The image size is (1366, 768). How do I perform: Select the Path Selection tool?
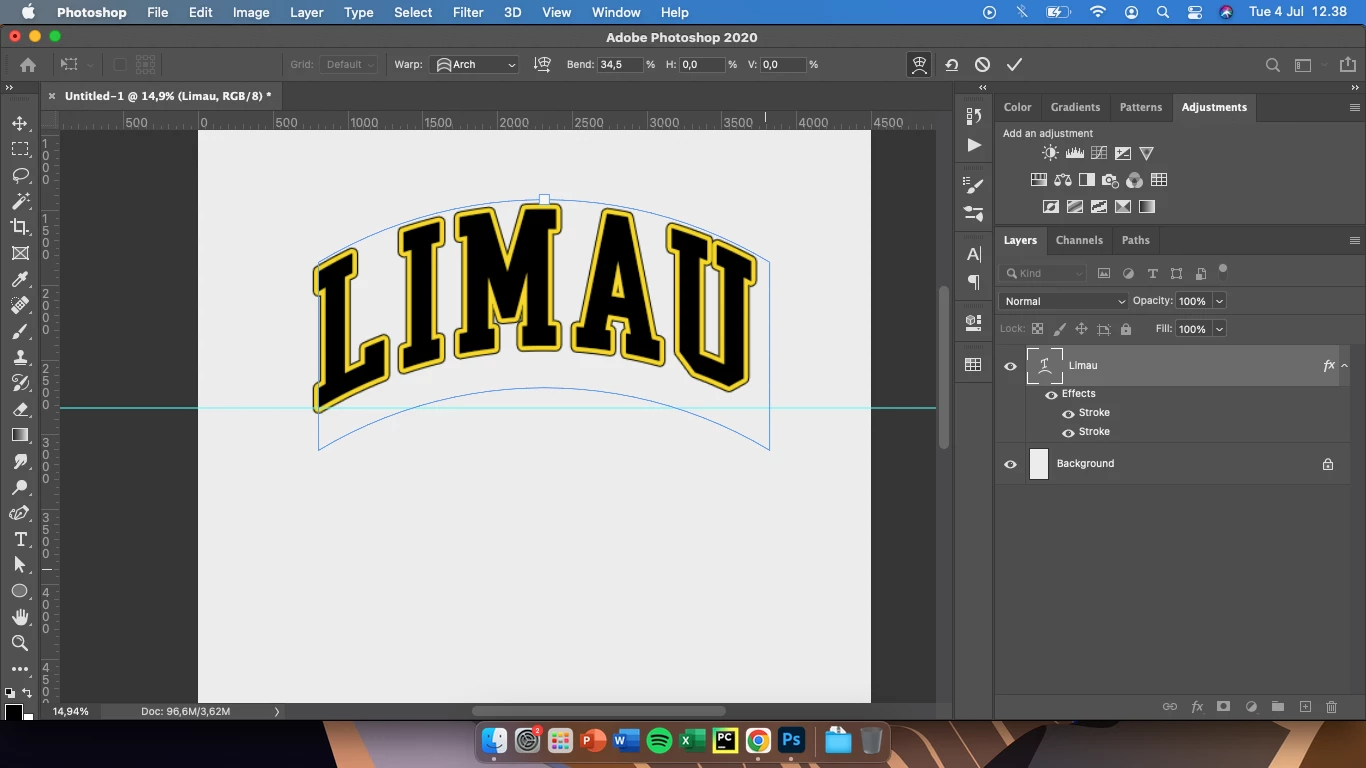(x=20, y=565)
